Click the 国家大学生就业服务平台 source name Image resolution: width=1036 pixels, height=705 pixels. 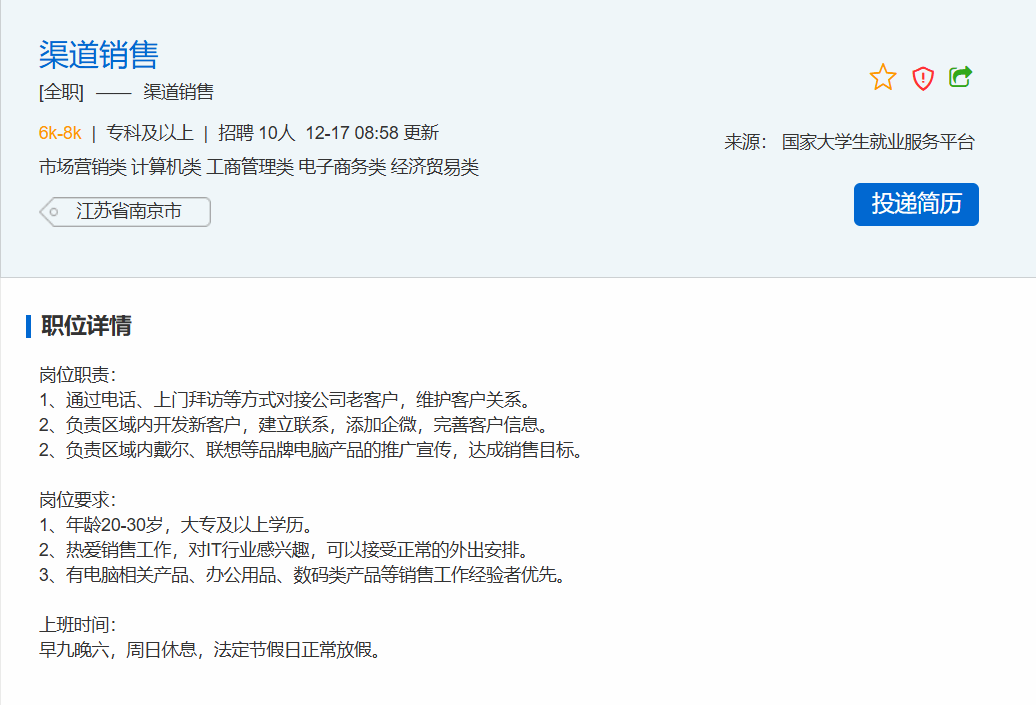point(877,142)
